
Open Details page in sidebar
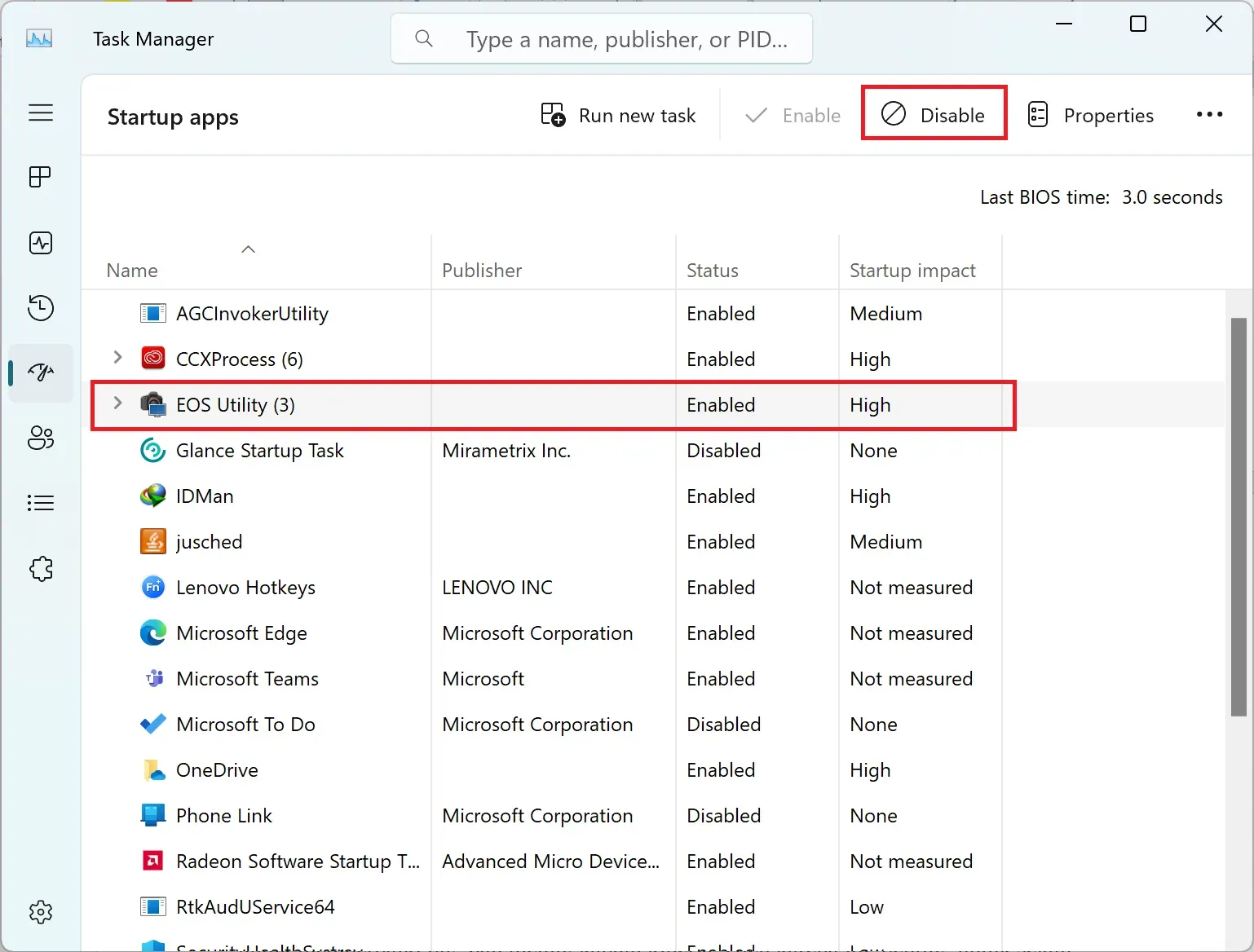(x=41, y=503)
